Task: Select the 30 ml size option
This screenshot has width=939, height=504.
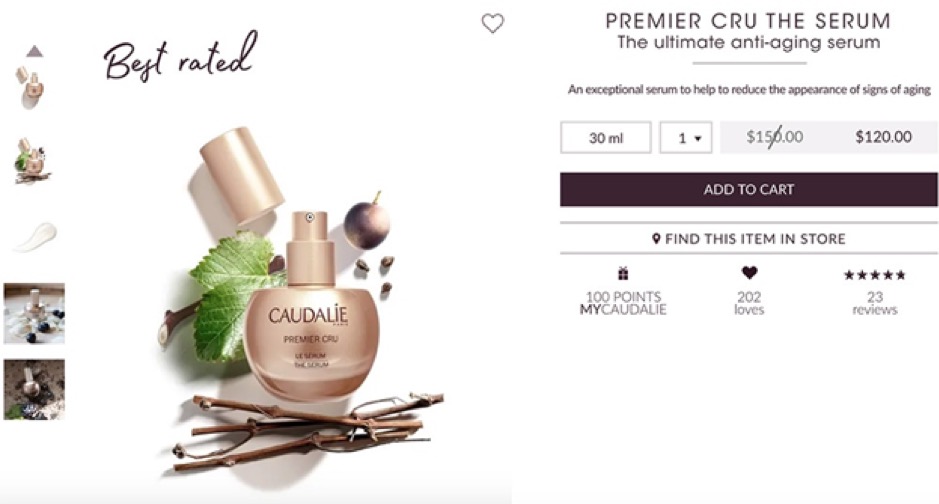Action: tap(606, 138)
